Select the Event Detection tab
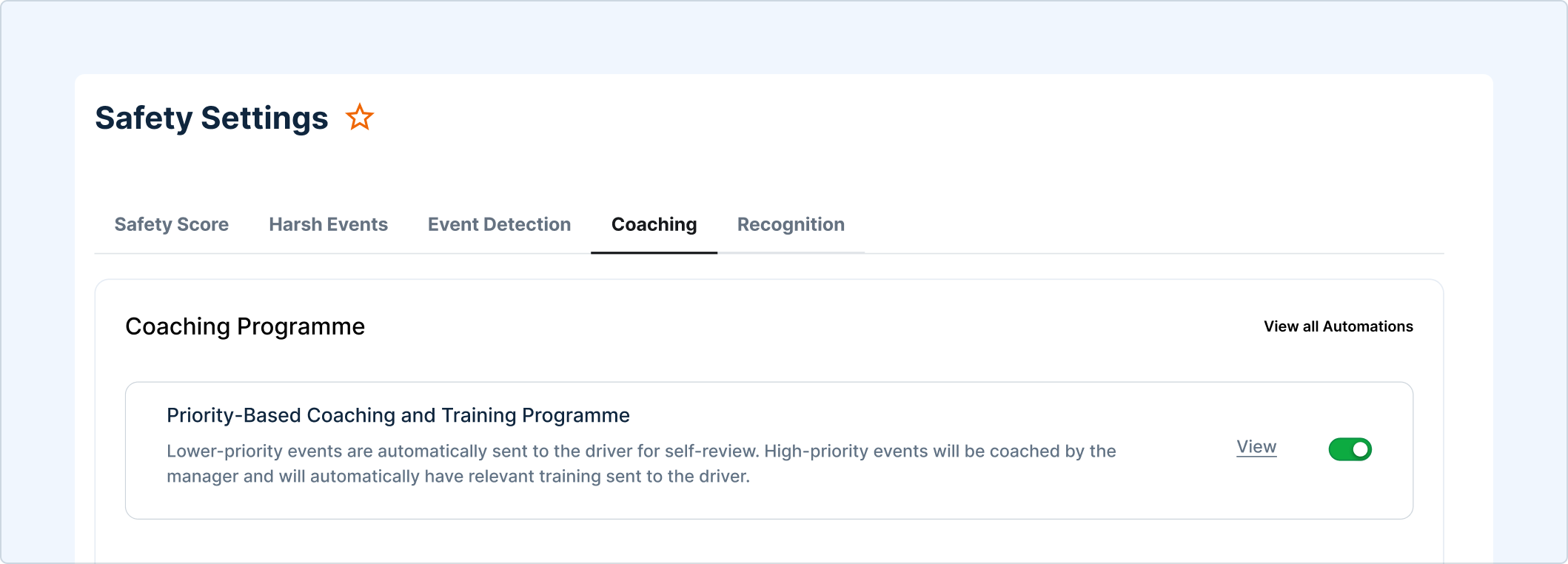This screenshot has height=564, width=1568. pyautogui.click(x=498, y=224)
